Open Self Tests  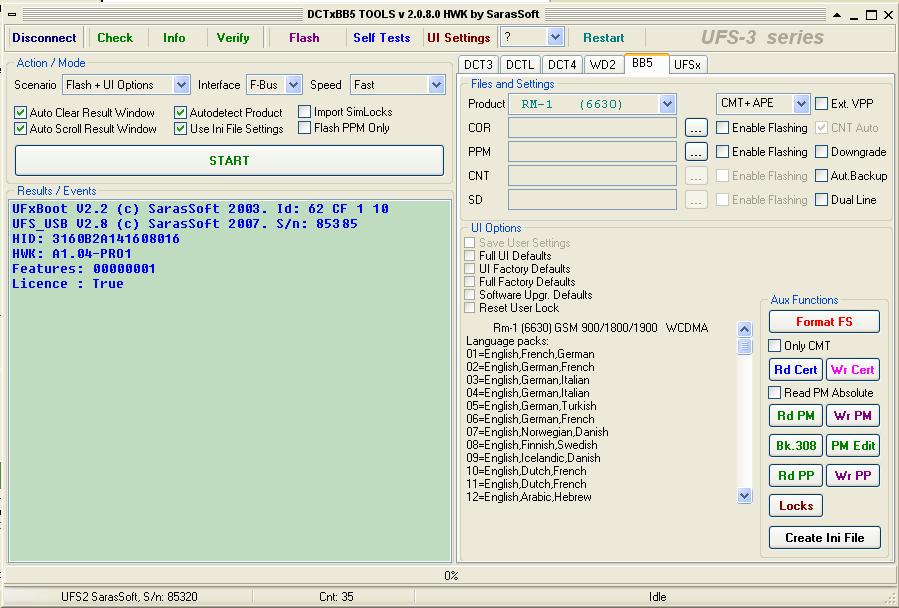click(x=381, y=38)
